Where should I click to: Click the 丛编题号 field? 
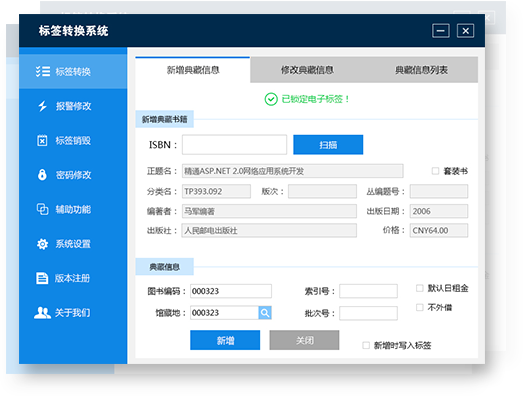(x=439, y=191)
